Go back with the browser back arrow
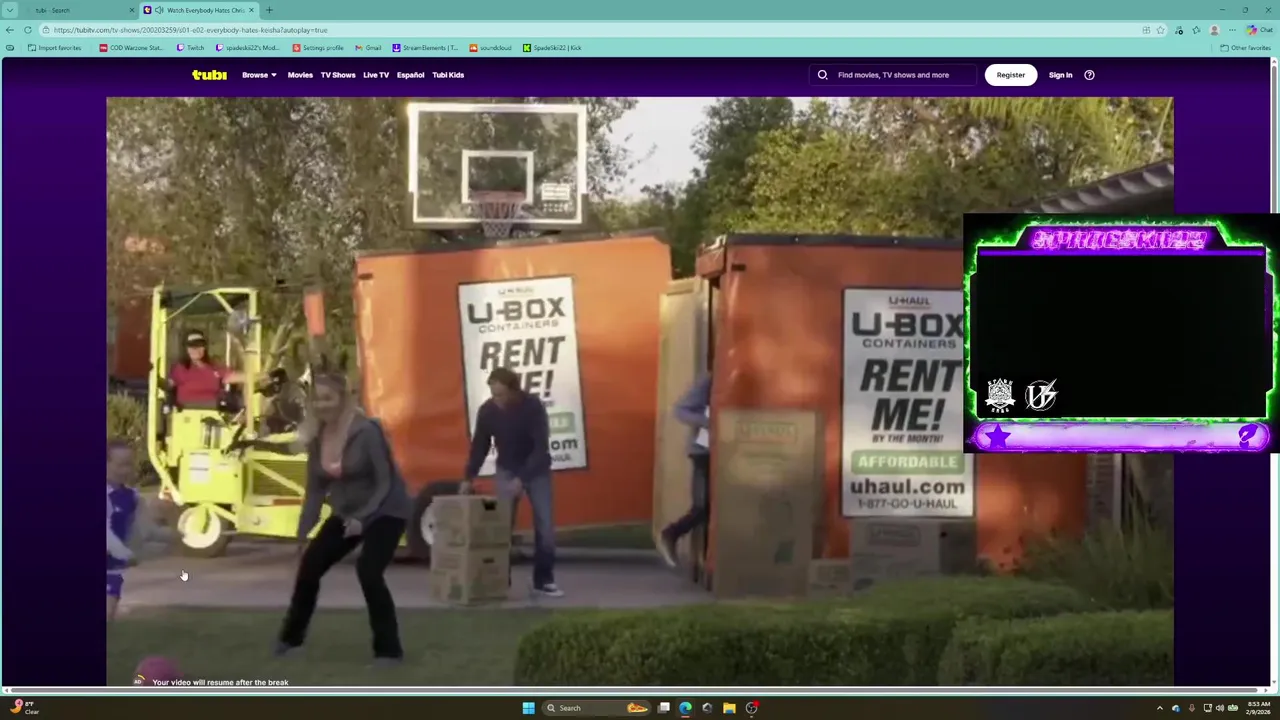The height and width of the screenshot is (720, 1280). click(10, 30)
